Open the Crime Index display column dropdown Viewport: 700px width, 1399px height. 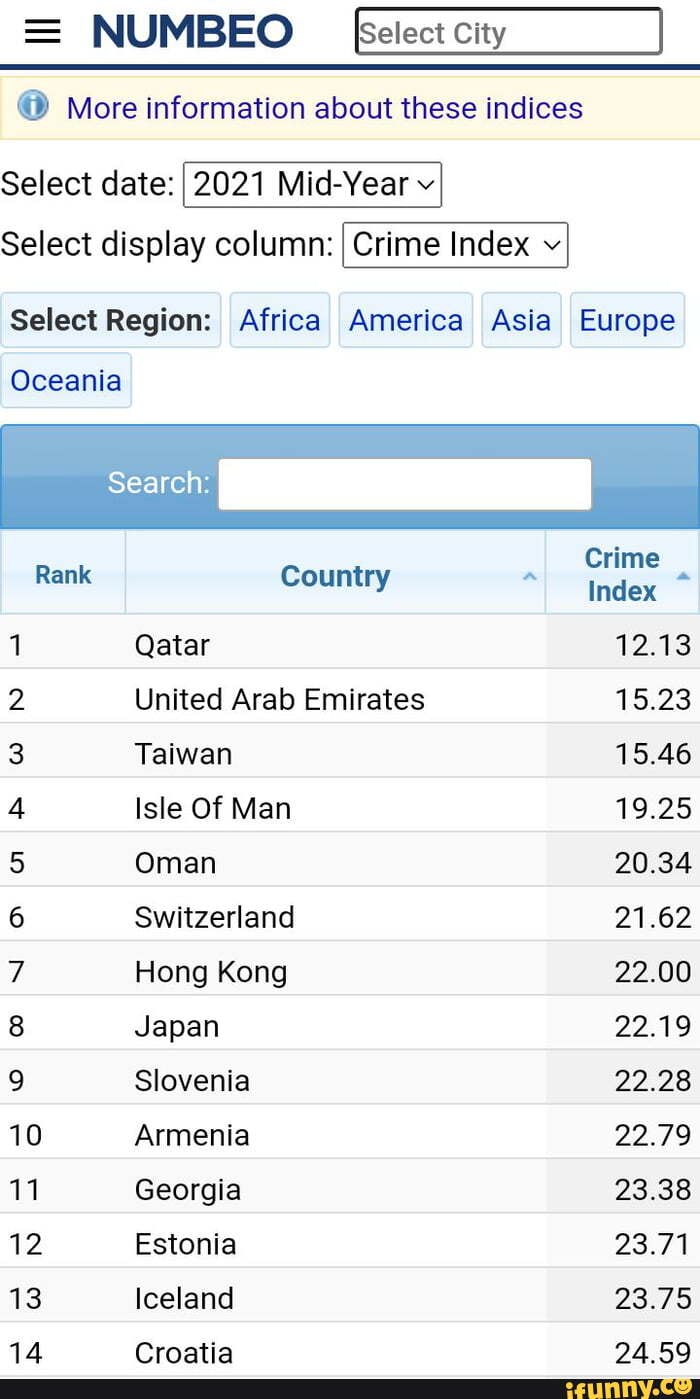455,245
